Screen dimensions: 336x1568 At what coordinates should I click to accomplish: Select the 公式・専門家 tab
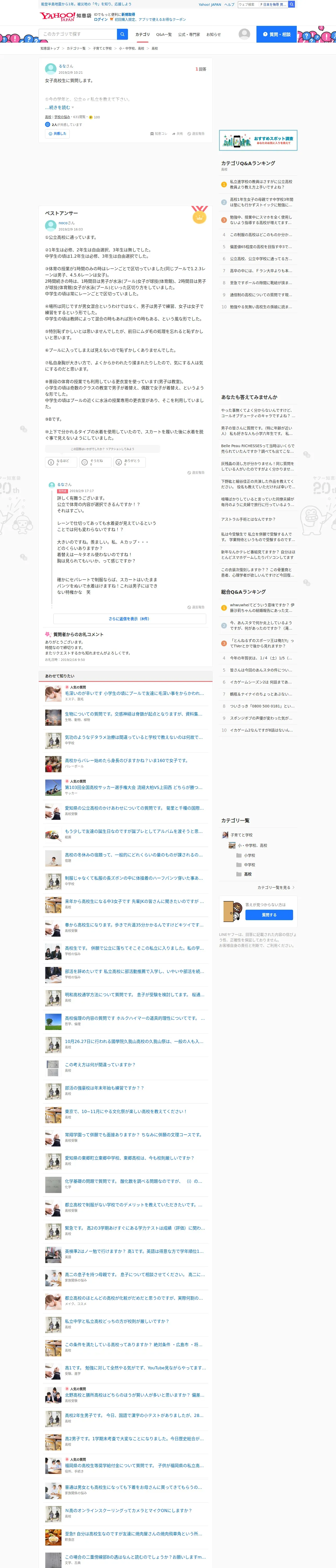point(188,35)
